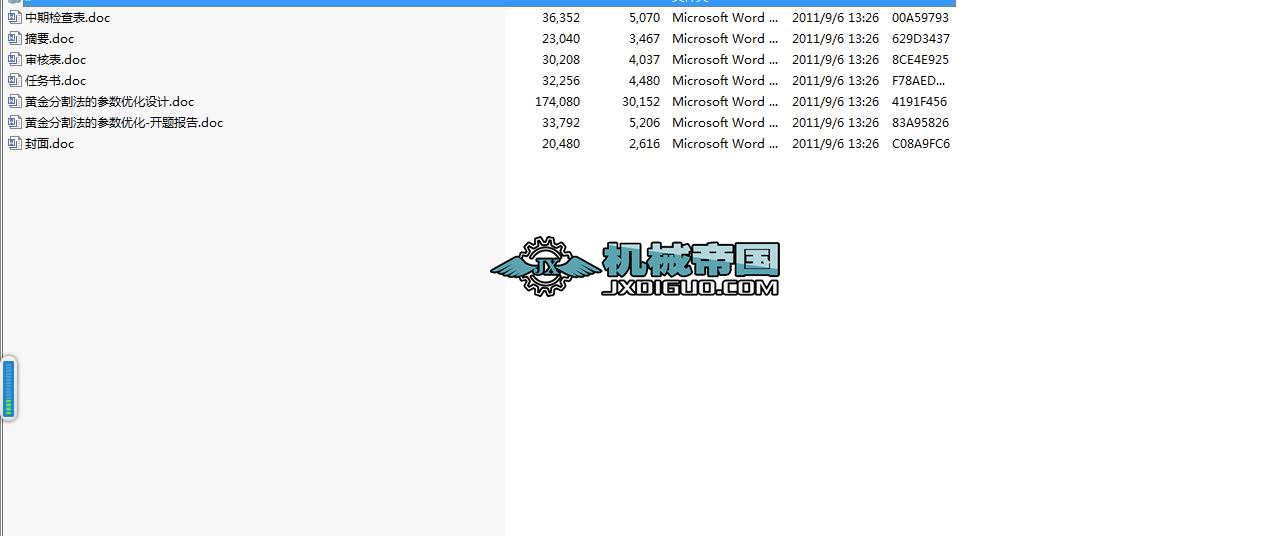Click the size value 33,792
Screen dimensions: 1273x536
coord(561,123)
